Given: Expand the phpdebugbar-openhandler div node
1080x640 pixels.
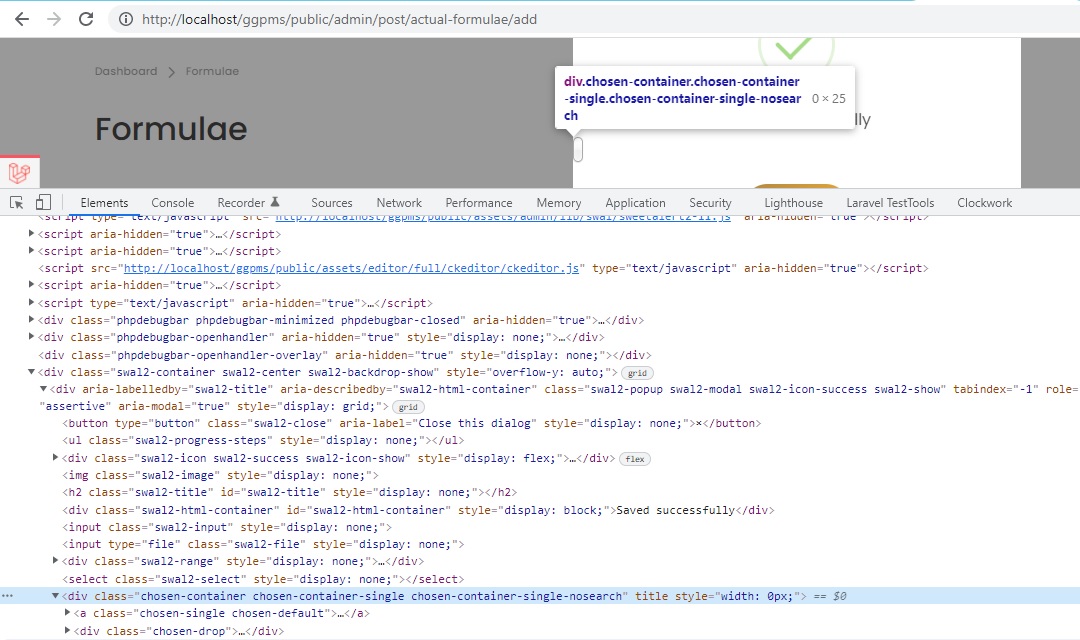Looking at the screenshot, I should (31, 337).
